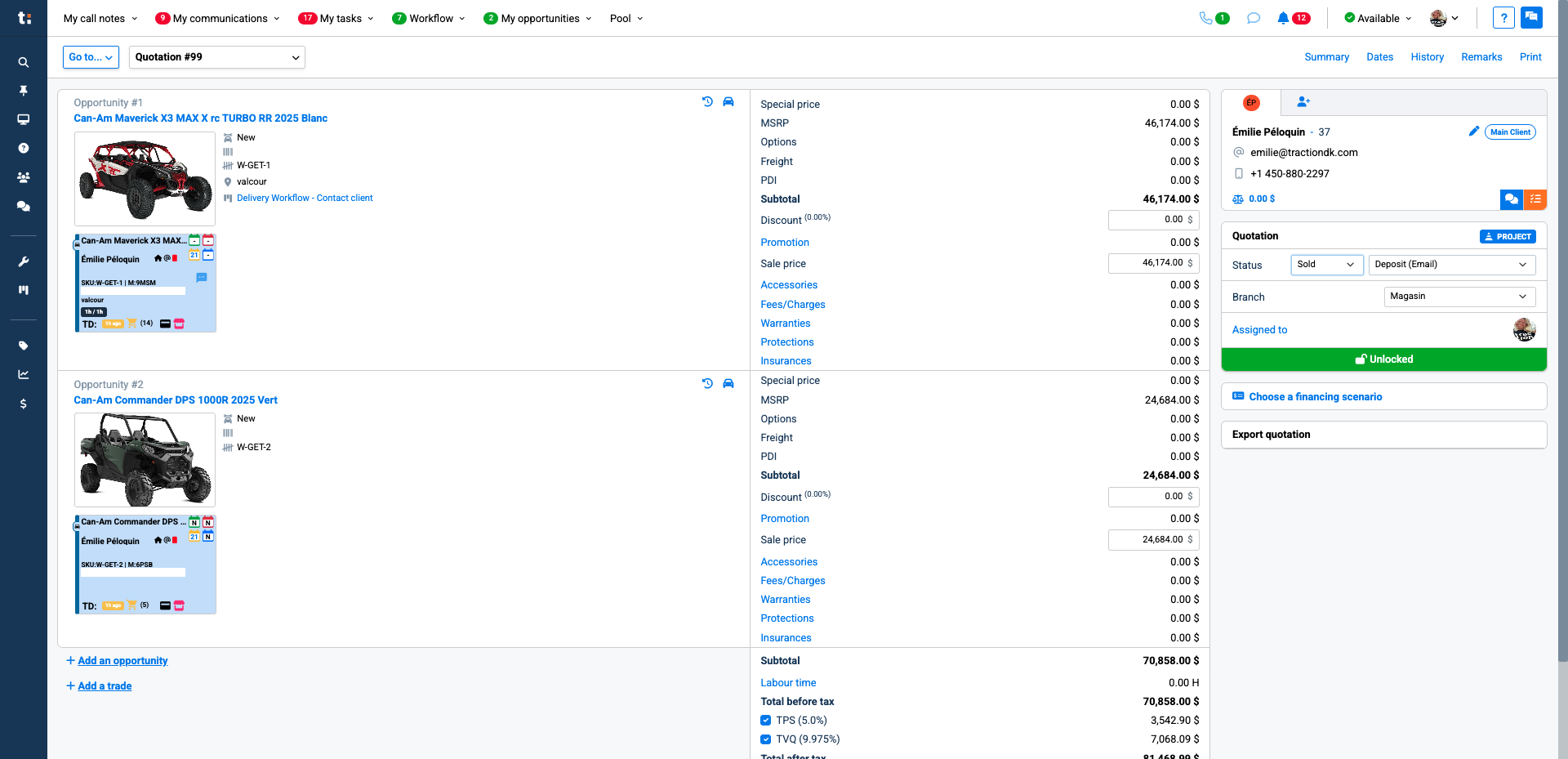
Task: Click the Add an opportunity link
Action: coord(122,661)
